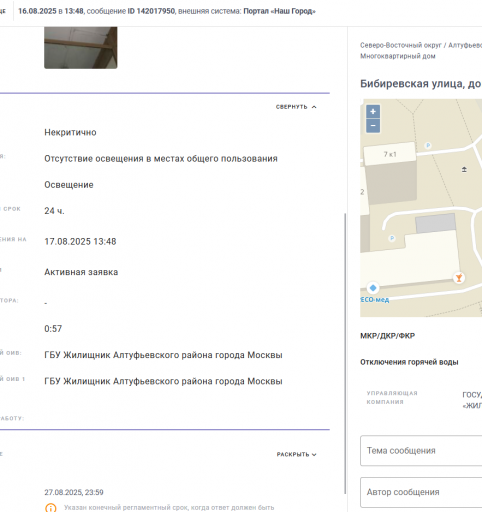
Task: Click ОИВ row value ГБУ Жилищник Алтуфьевского района
Action: [x=163, y=355]
